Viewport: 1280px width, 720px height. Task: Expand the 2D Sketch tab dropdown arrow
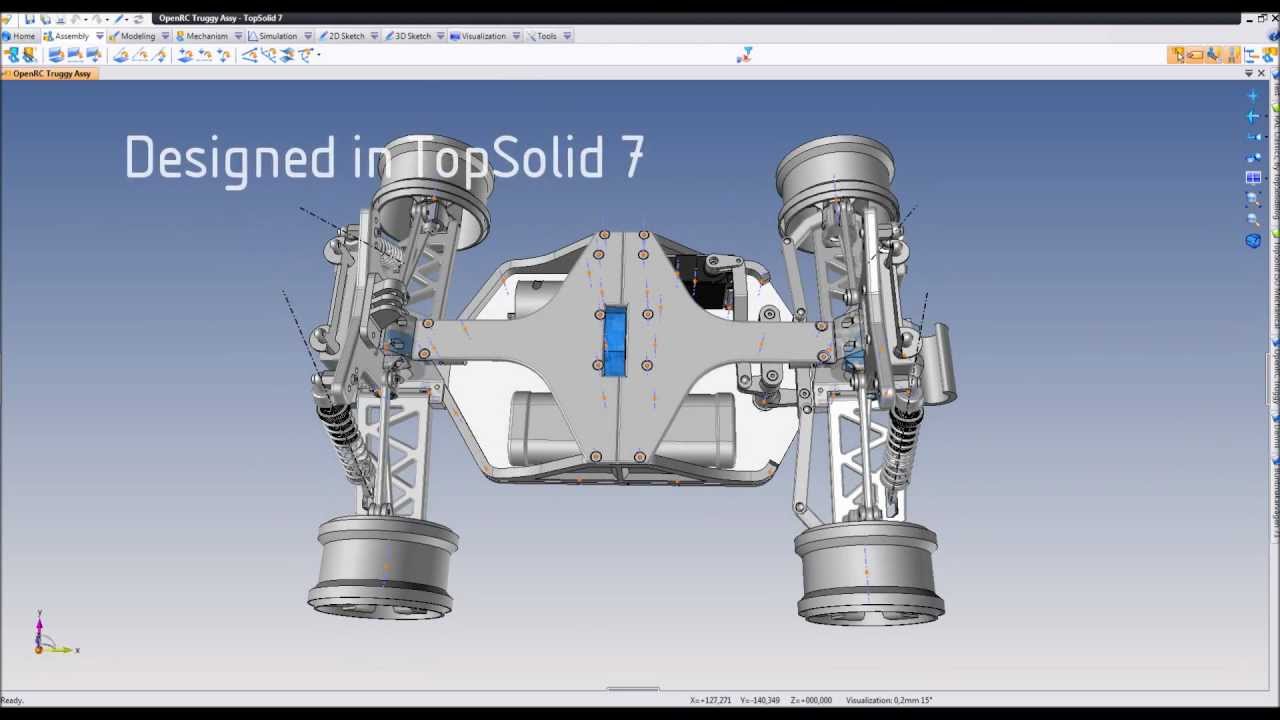[374, 36]
